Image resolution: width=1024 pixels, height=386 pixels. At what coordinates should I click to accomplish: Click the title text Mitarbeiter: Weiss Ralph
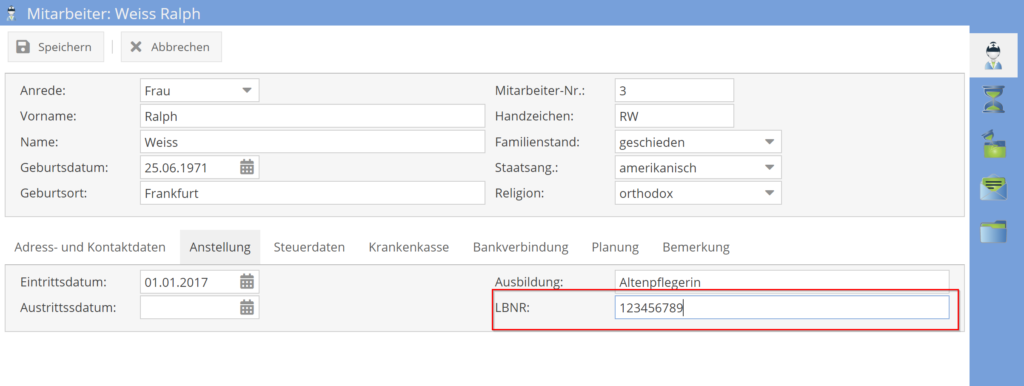(x=114, y=13)
